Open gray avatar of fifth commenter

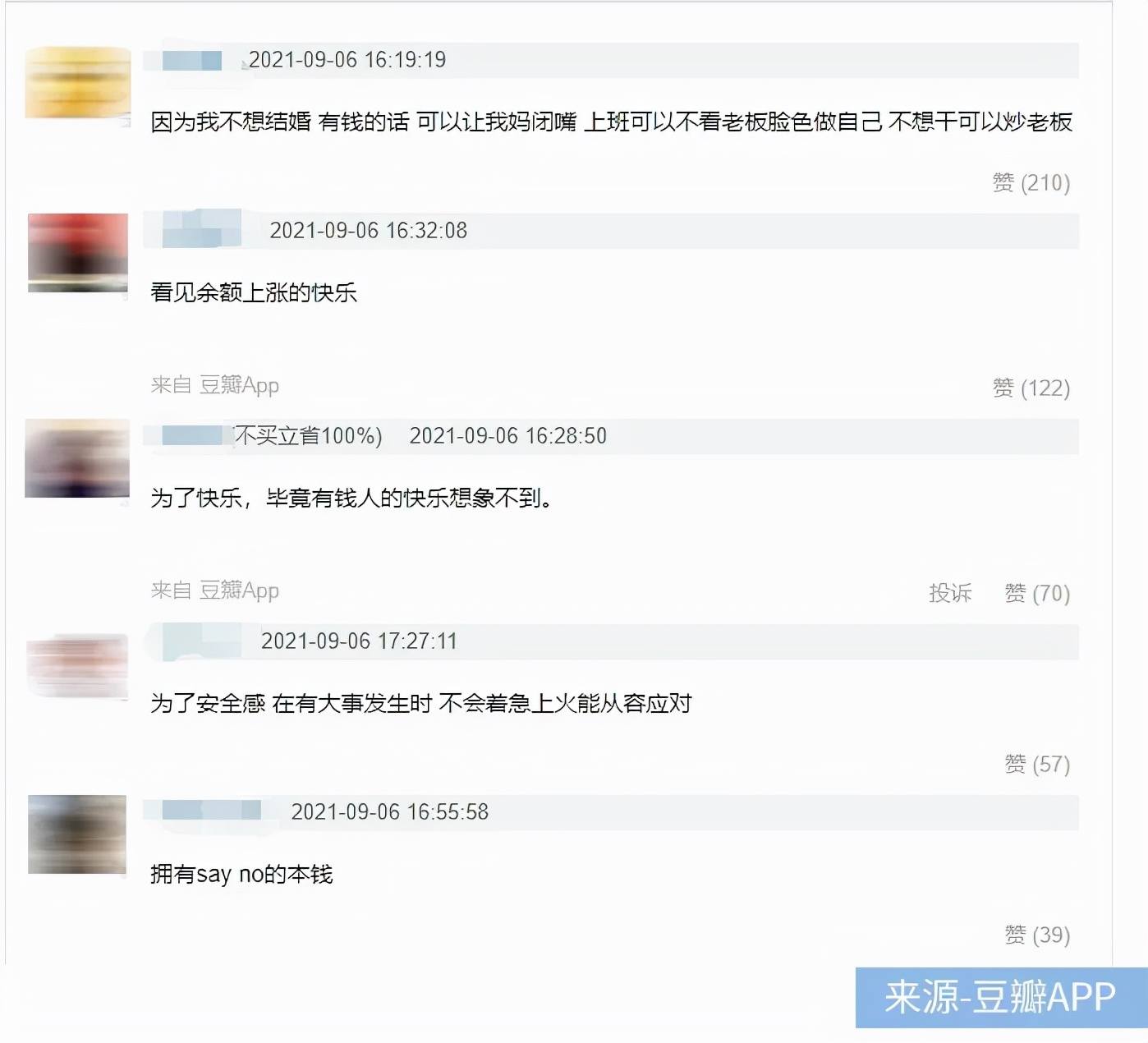(77, 834)
